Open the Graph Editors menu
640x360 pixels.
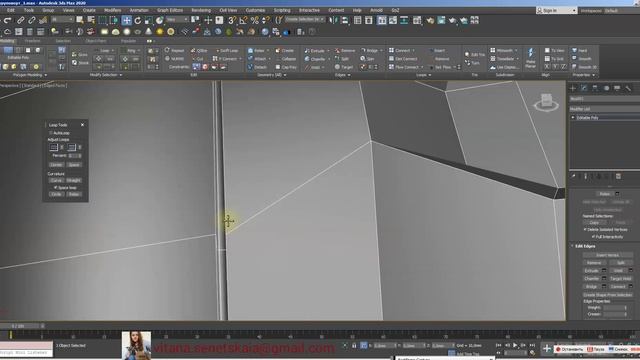pos(170,10)
